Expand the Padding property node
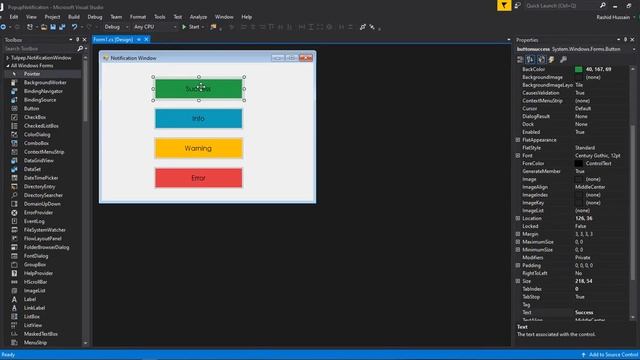This screenshot has height=360, width=640. pos(518,265)
